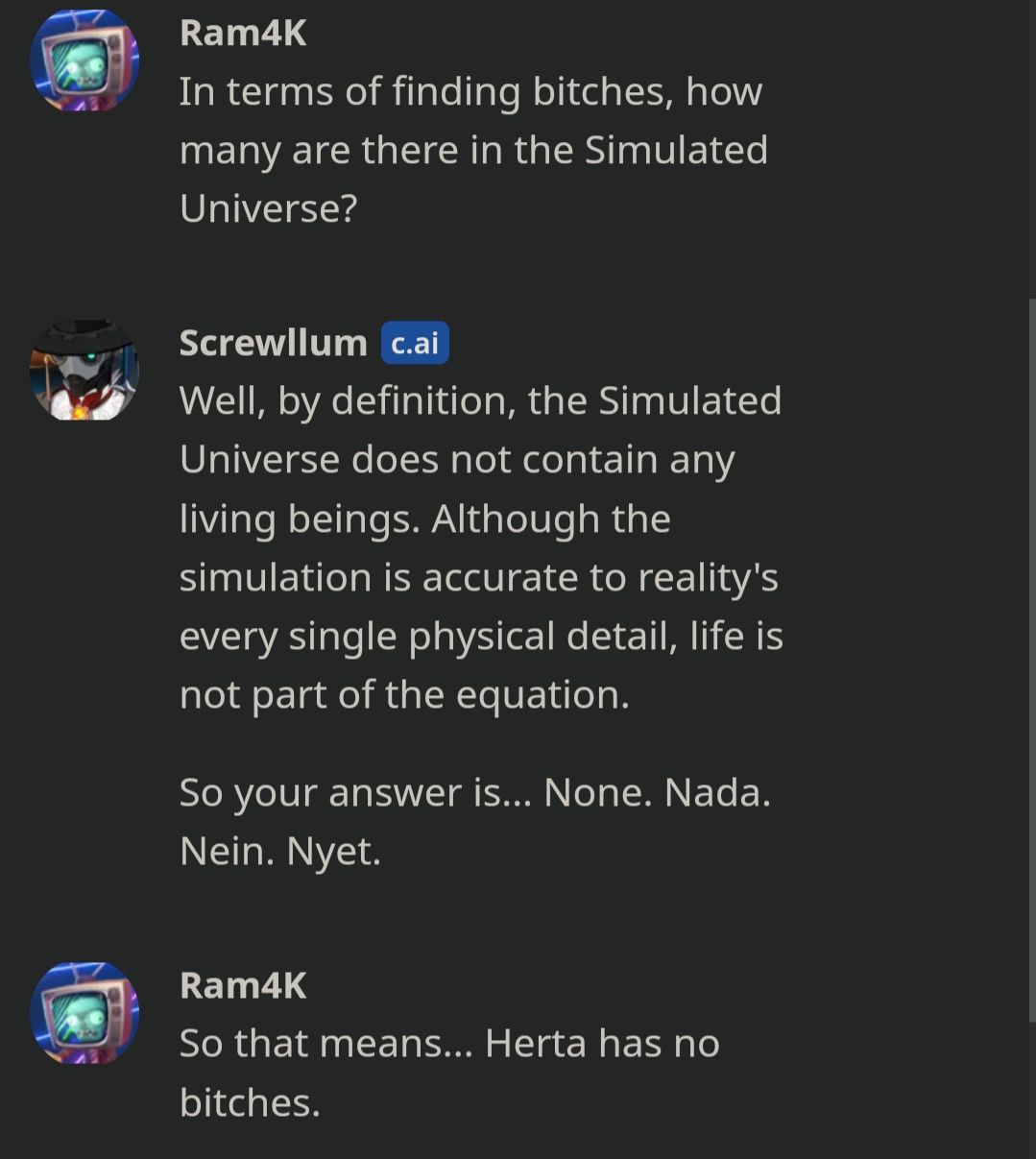The width and height of the screenshot is (1036, 1159).
Task: Click the 'not part of the equation.' line
Action: point(404,694)
